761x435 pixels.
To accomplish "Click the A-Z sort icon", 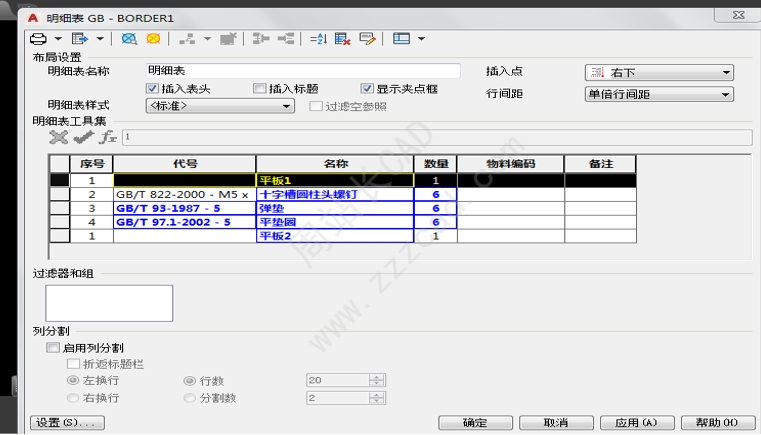I will (x=318, y=39).
